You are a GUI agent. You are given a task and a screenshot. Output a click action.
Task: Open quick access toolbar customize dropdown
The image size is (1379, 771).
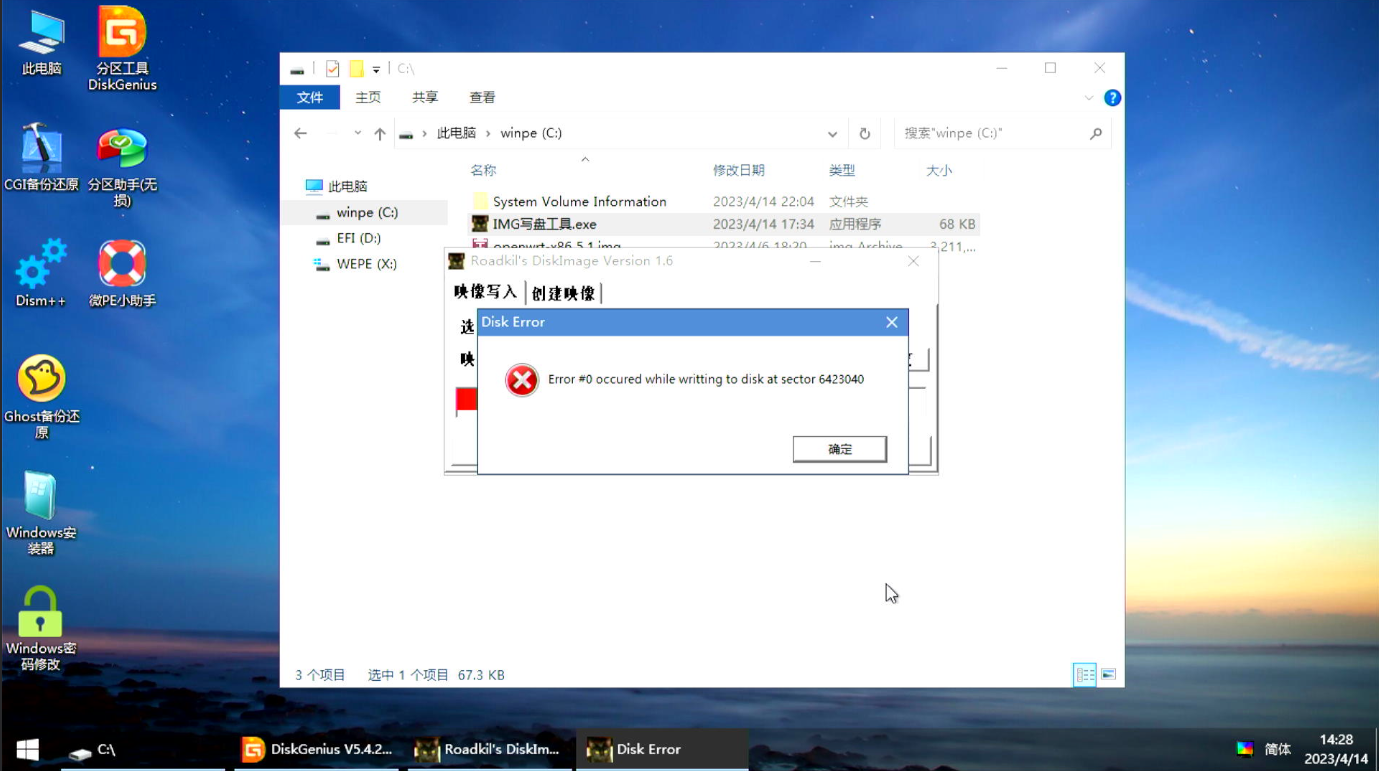pos(376,69)
